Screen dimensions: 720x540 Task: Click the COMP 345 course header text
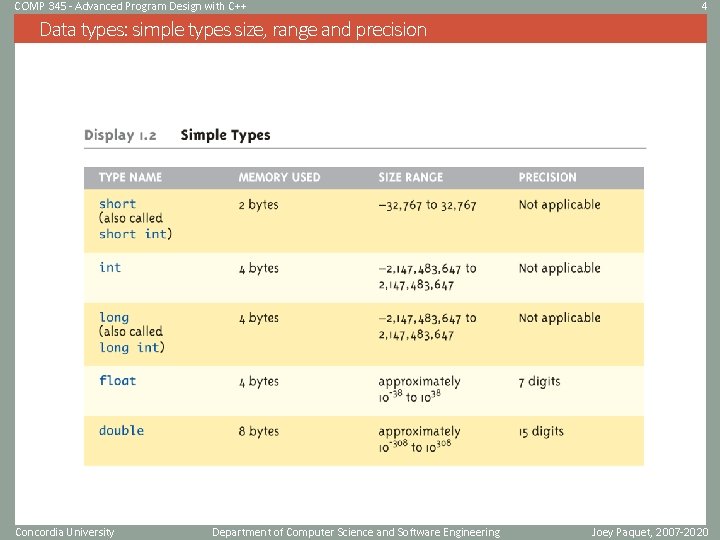[x=130, y=6]
